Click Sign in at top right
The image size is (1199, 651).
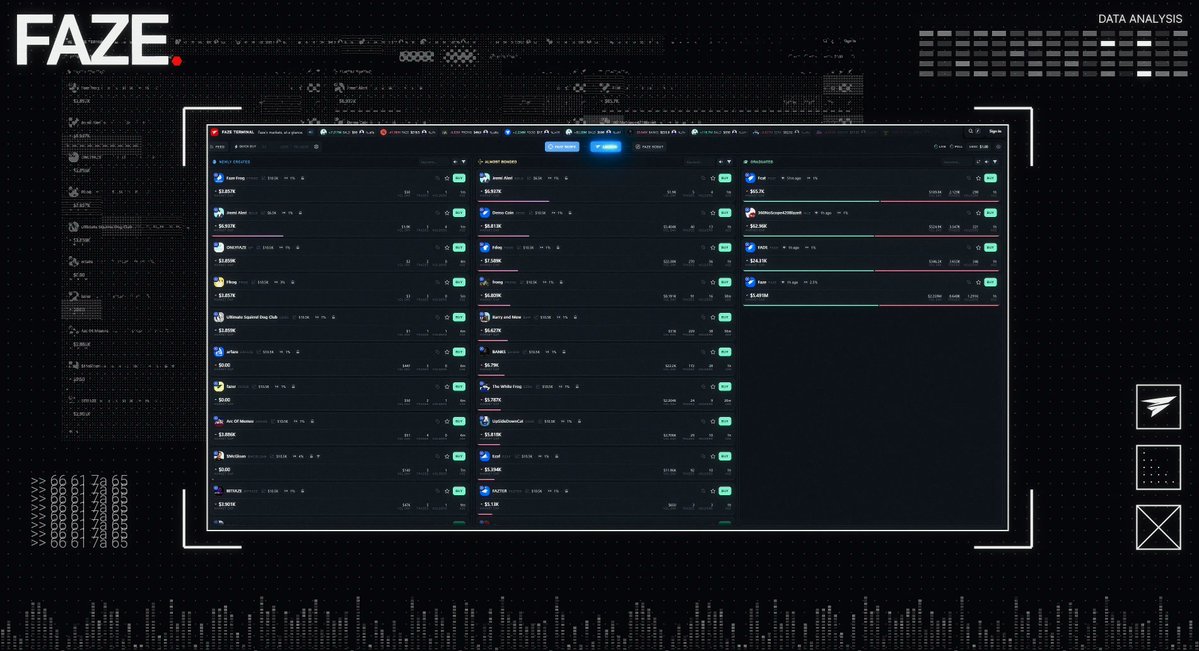995,132
